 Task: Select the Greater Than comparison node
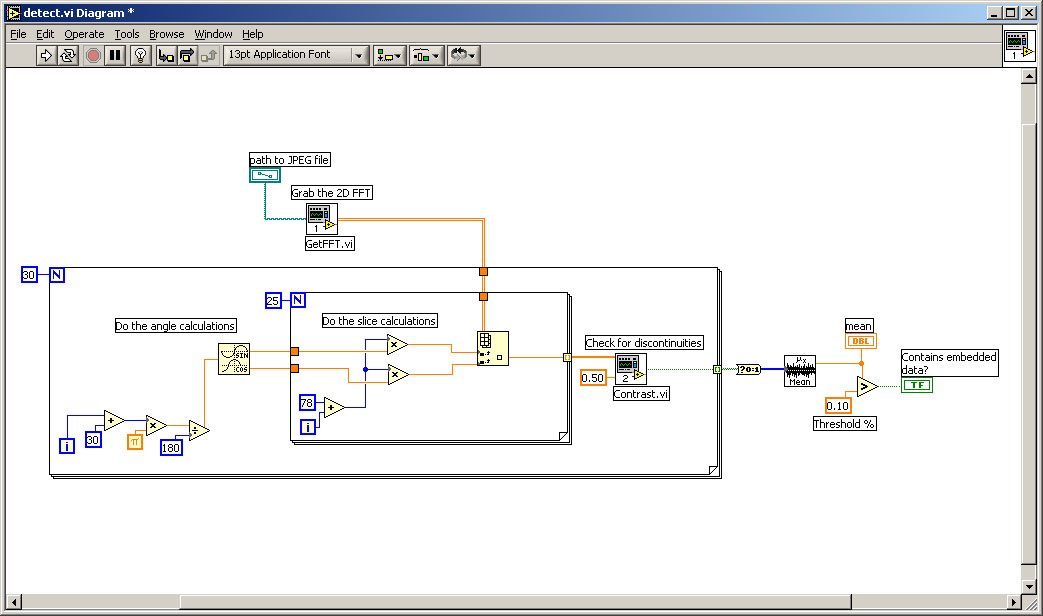(867, 386)
